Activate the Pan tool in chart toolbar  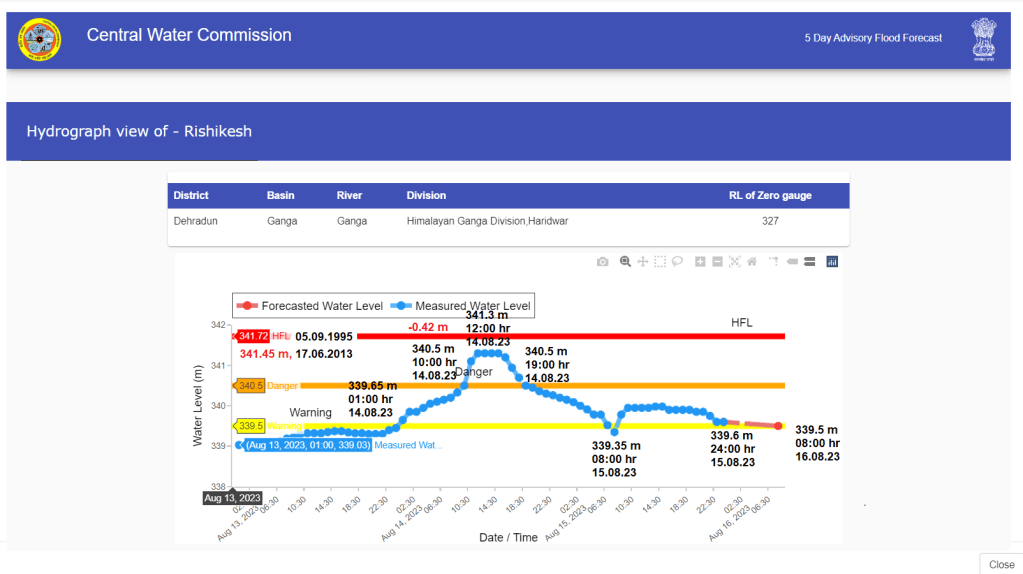[643, 262]
